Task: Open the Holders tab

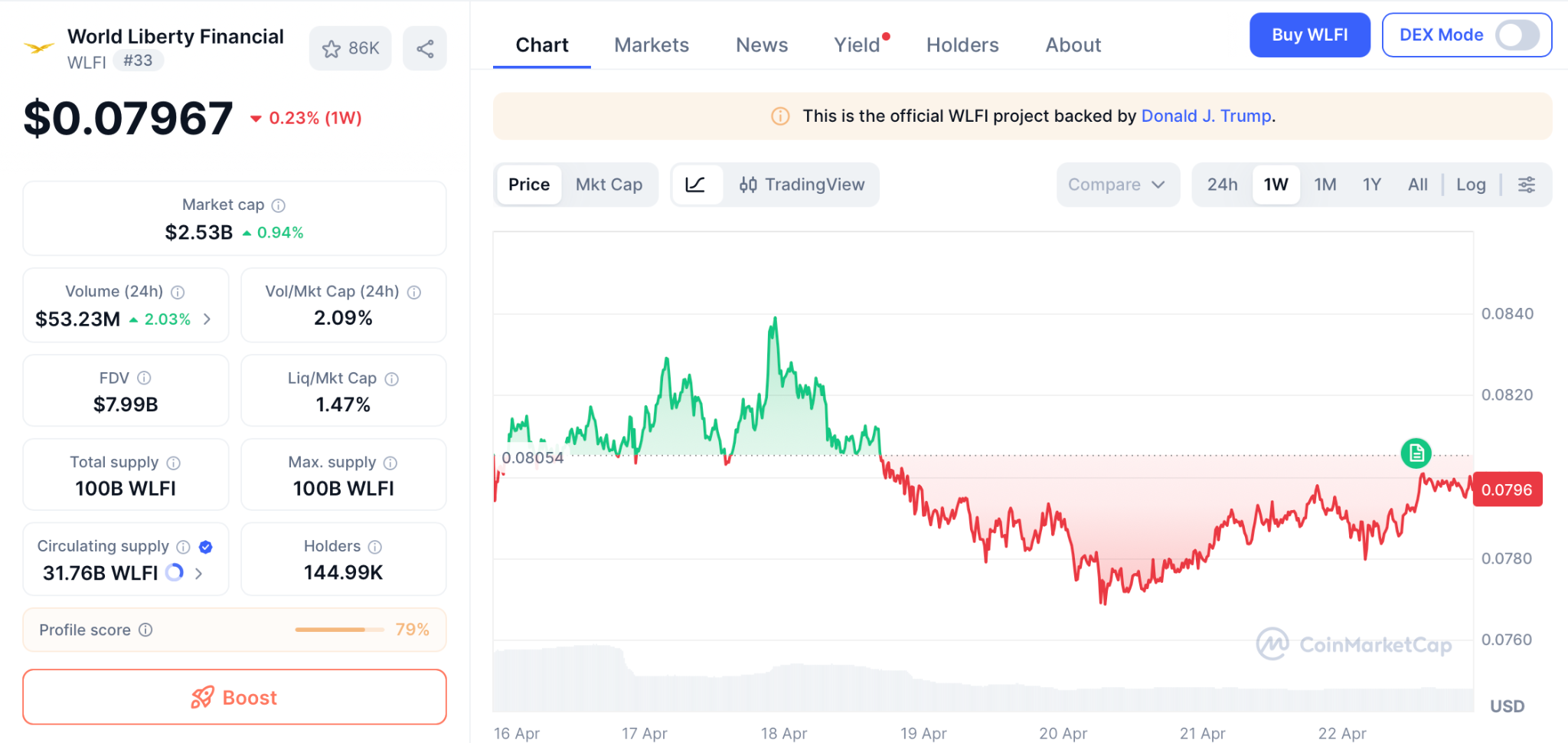Action: tap(962, 45)
